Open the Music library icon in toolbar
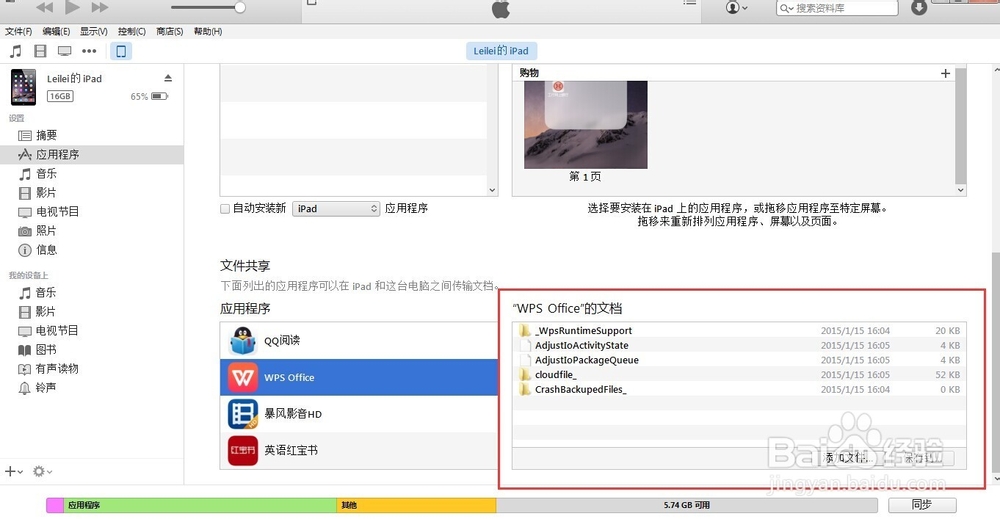The image size is (1000, 519). point(15,51)
